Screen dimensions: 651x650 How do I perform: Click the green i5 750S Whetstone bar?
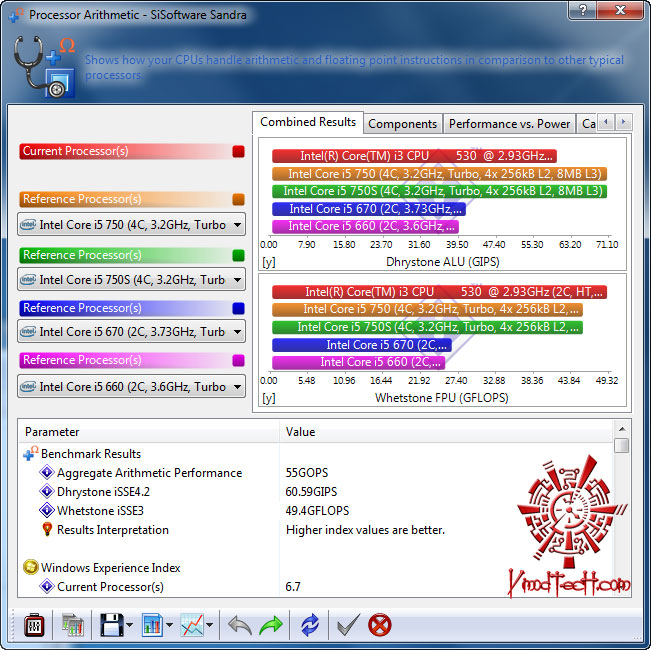click(427, 327)
